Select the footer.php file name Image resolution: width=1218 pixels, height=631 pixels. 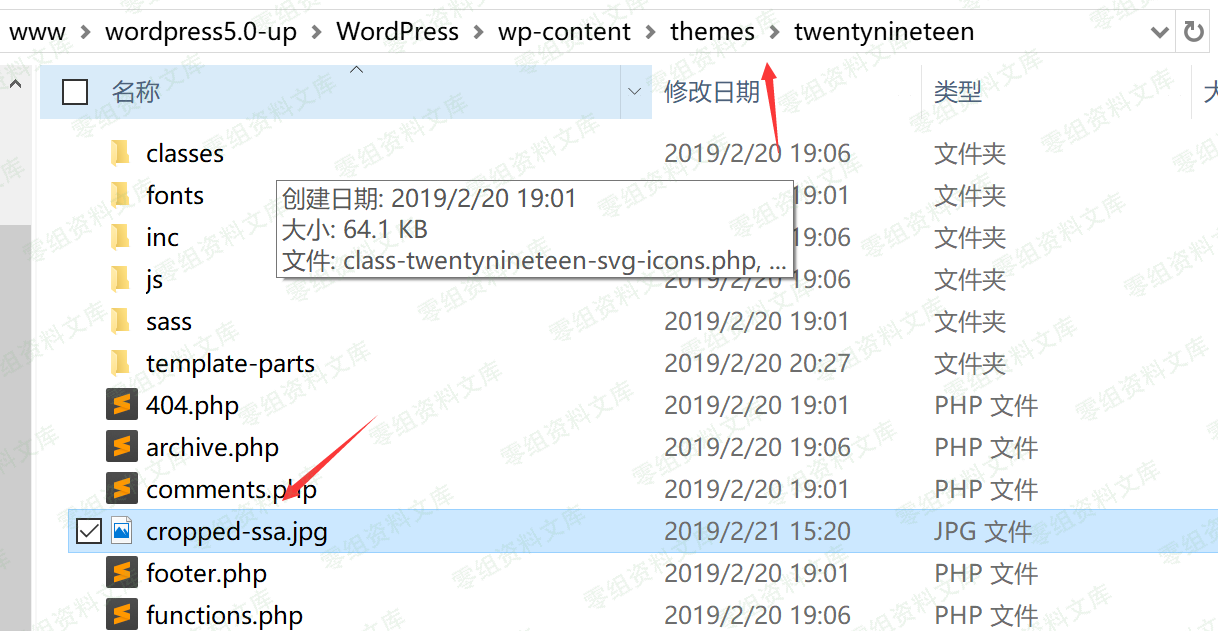pos(206,573)
